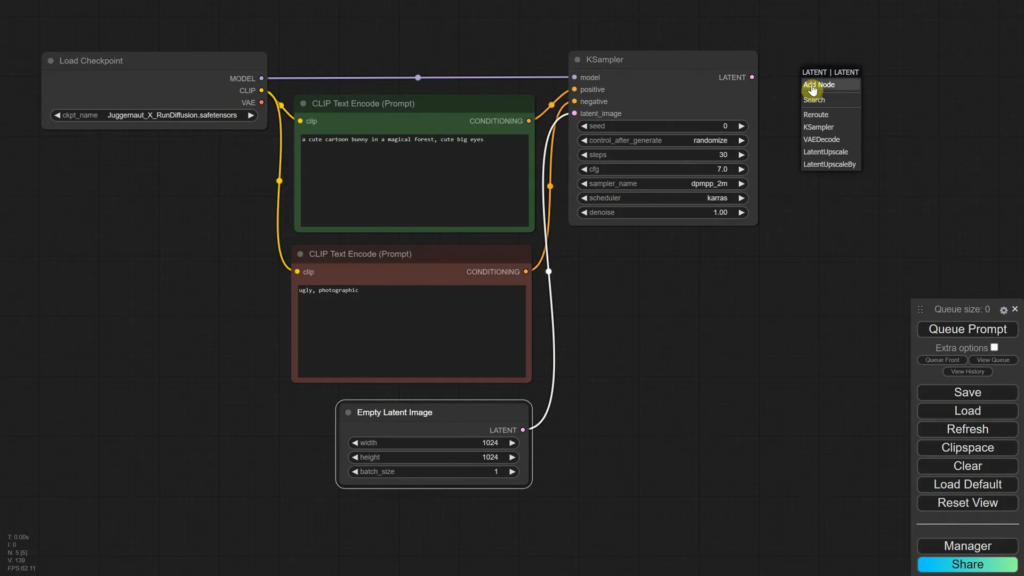The height and width of the screenshot is (576, 1024).
Task: Collapse the red CLIP Text Encode node dot
Action: (x=300, y=254)
